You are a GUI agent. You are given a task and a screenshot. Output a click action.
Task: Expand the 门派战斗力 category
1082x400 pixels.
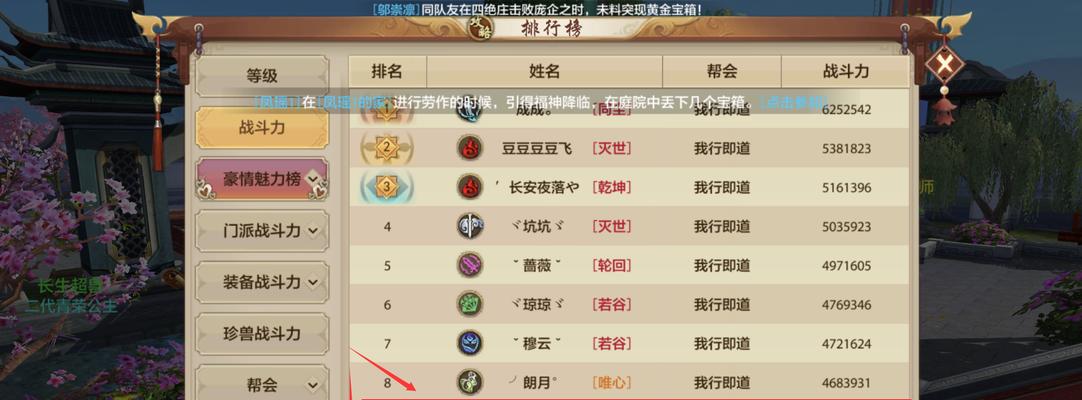[314, 231]
